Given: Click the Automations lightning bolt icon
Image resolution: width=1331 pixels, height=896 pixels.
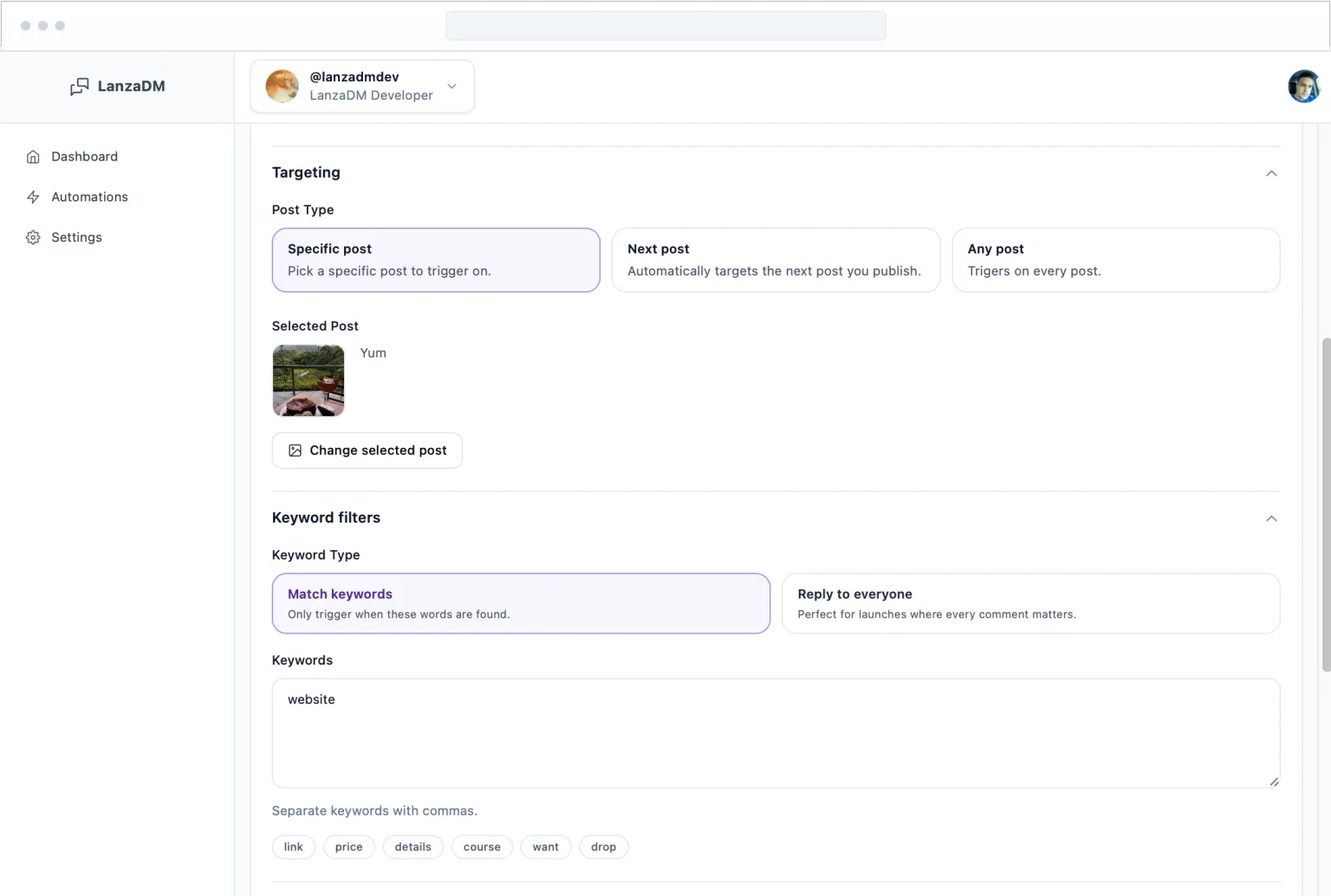Looking at the screenshot, I should click(33, 198).
